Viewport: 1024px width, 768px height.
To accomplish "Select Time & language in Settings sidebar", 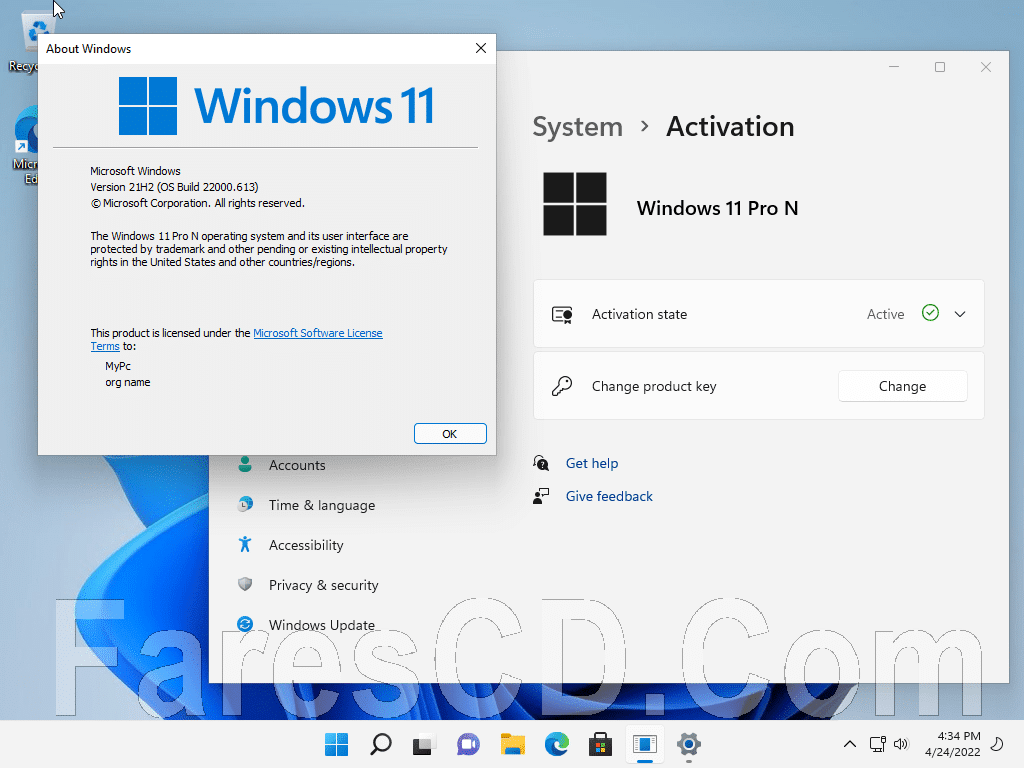I will coord(322,505).
